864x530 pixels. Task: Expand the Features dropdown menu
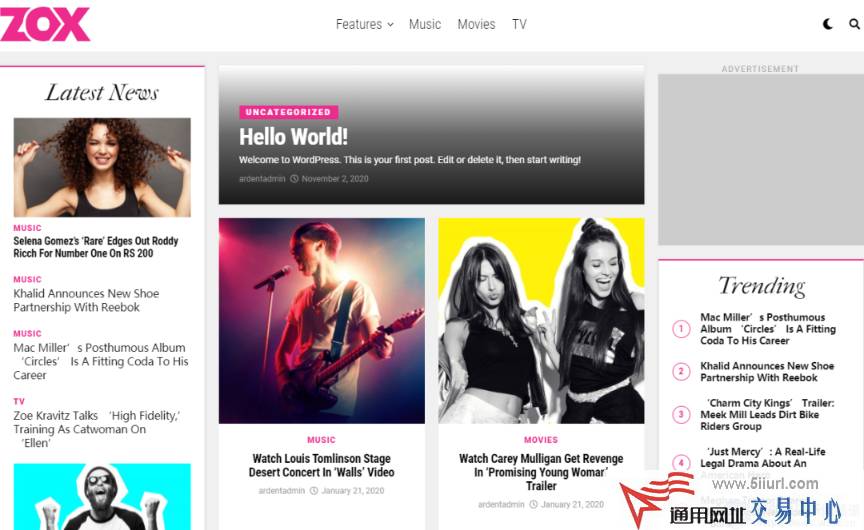(364, 24)
